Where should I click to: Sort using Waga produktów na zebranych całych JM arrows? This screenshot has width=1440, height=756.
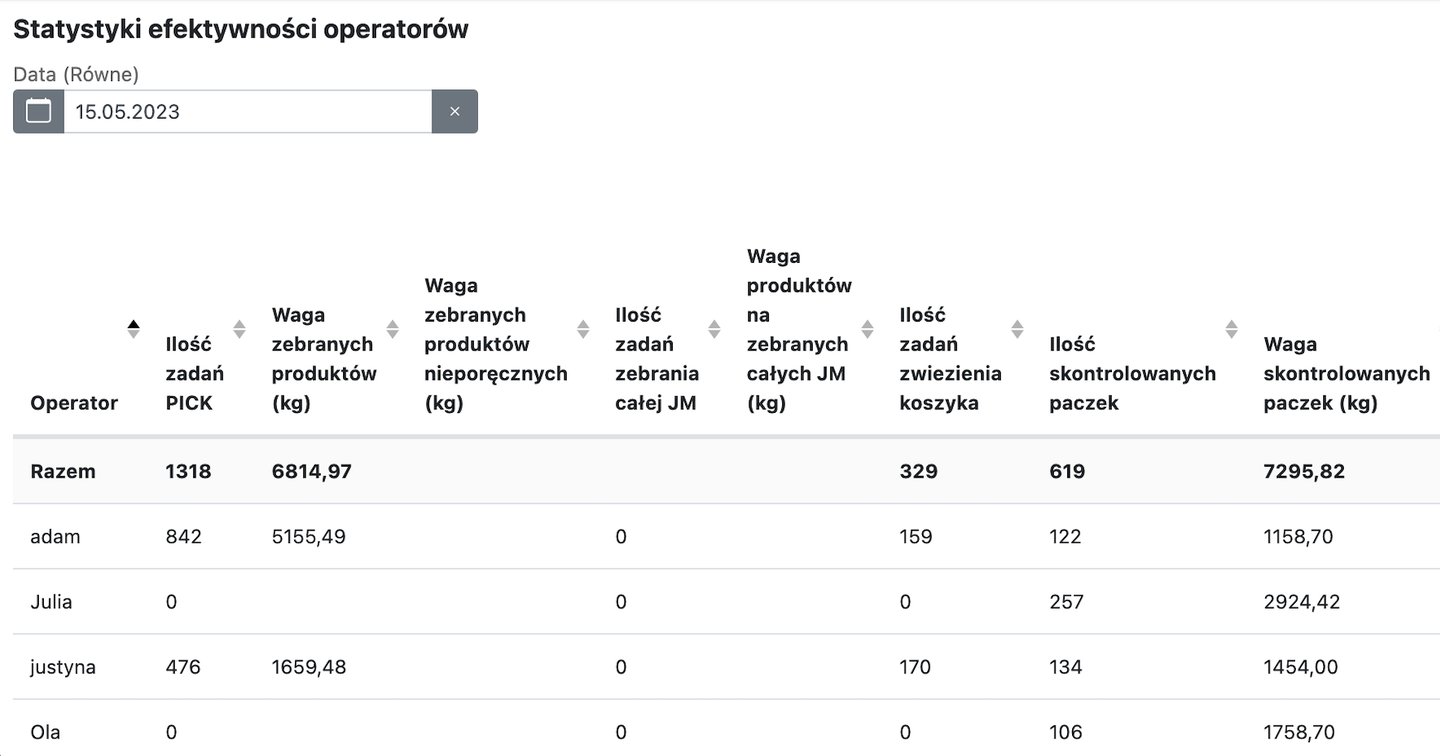867,329
